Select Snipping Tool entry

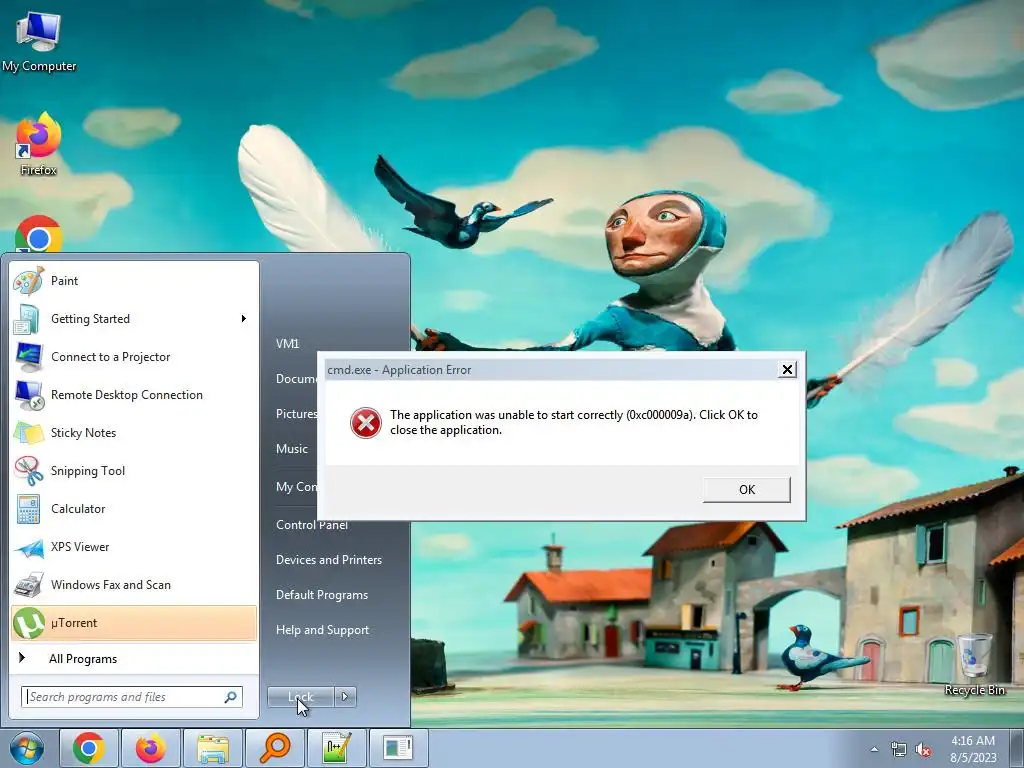pos(134,471)
